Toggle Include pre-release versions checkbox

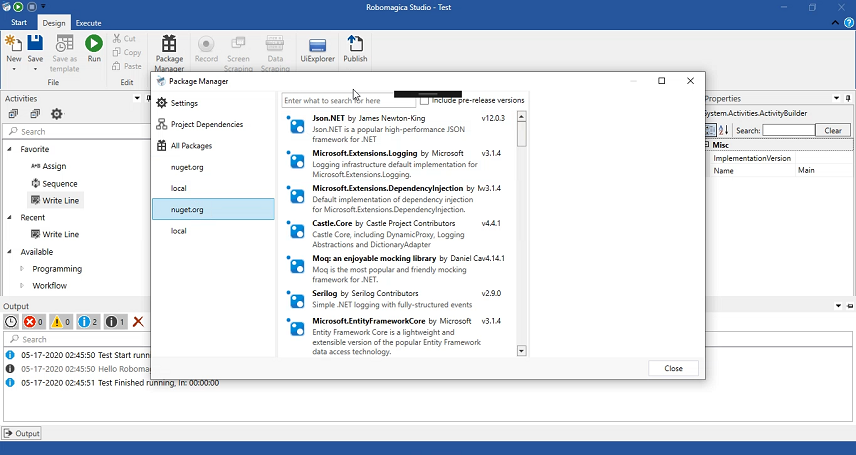coord(424,101)
